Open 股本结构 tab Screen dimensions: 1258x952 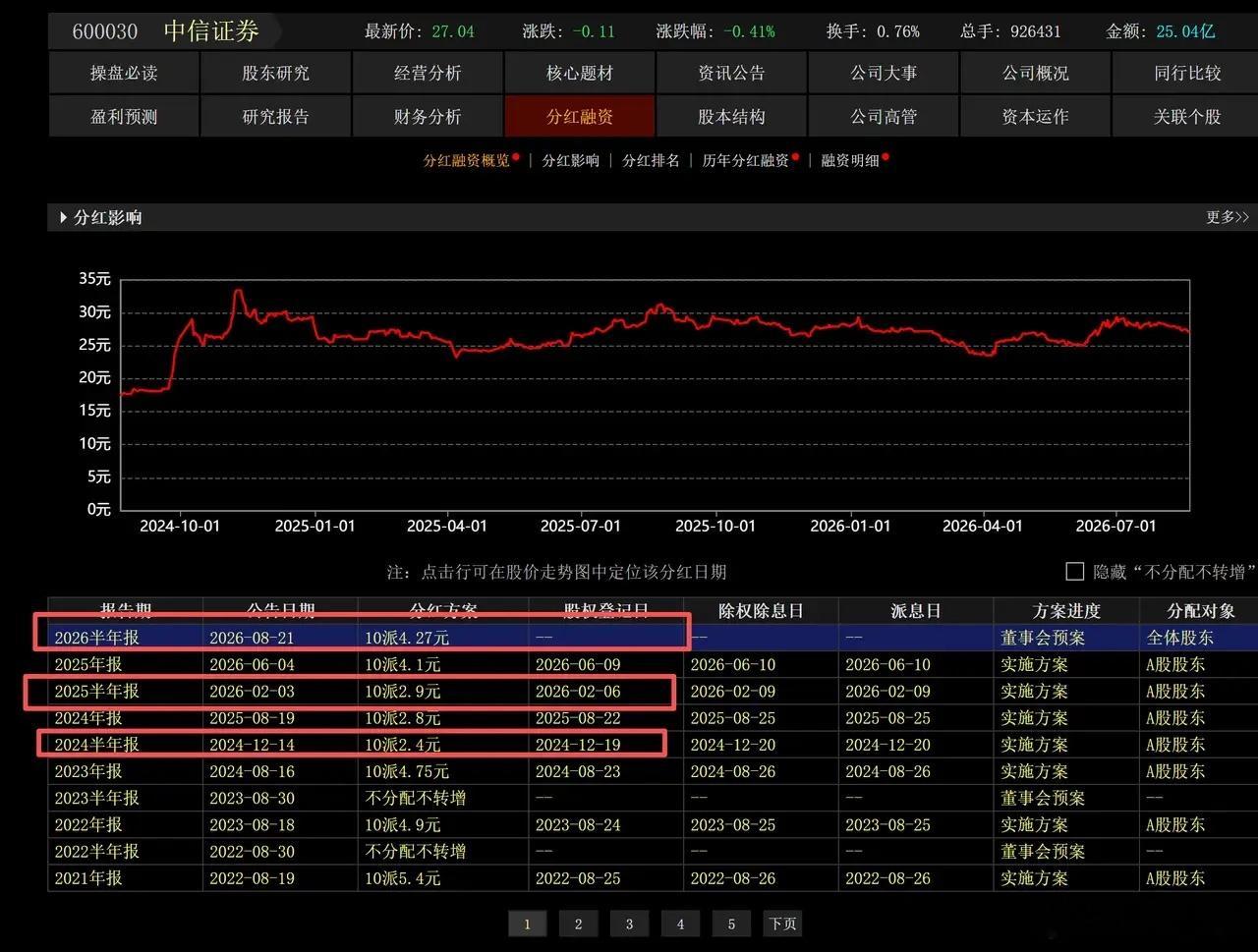(731, 116)
